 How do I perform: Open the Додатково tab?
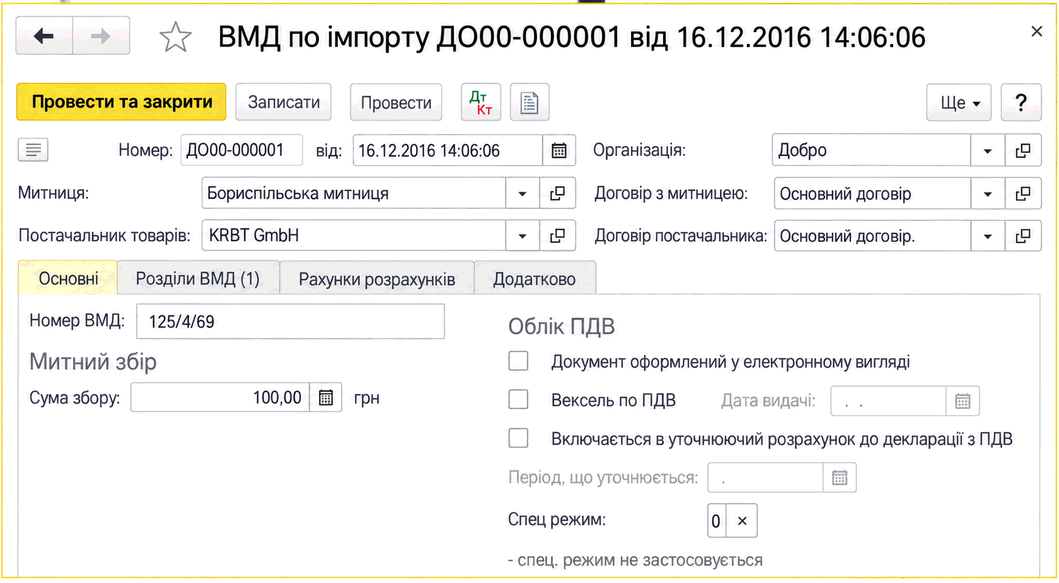tap(534, 278)
